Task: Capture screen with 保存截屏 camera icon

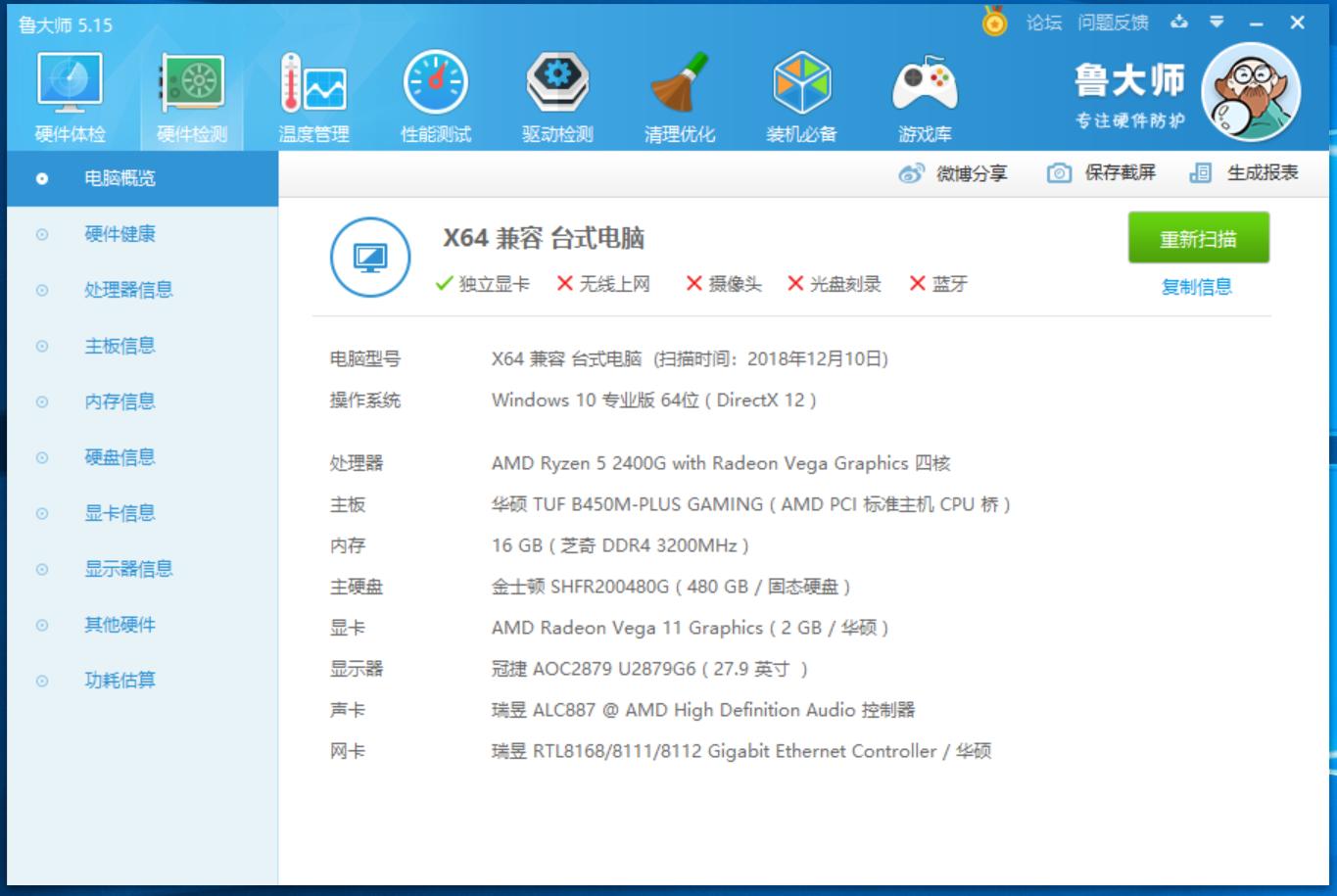Action: [1059, 171]
